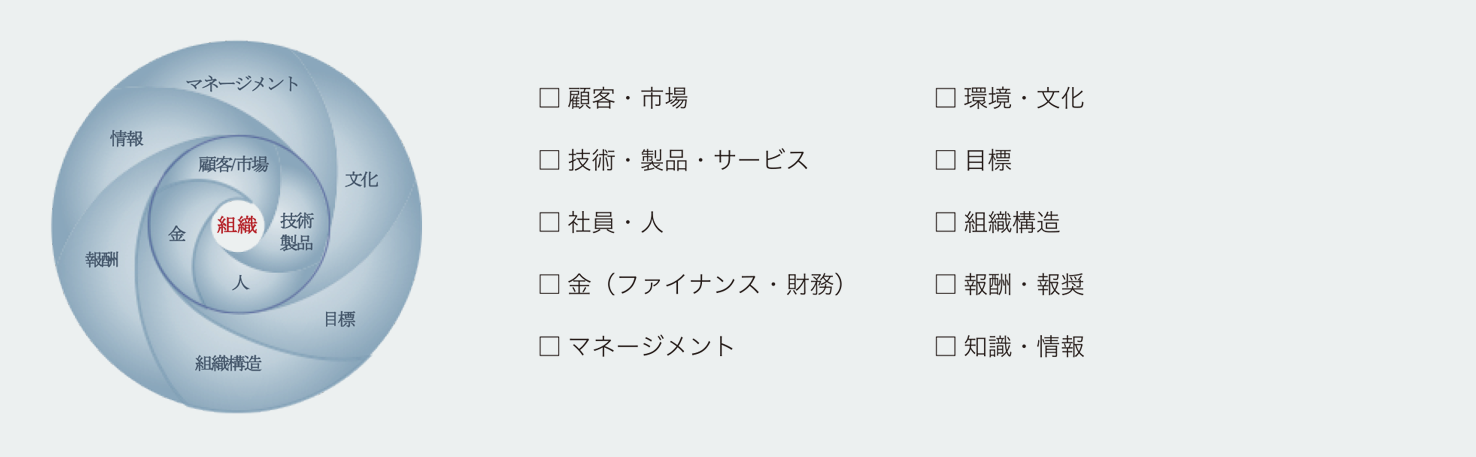Click the 文化 segment on the outer ring
The width and height of the screenshot is (1476, 457).
361,180
